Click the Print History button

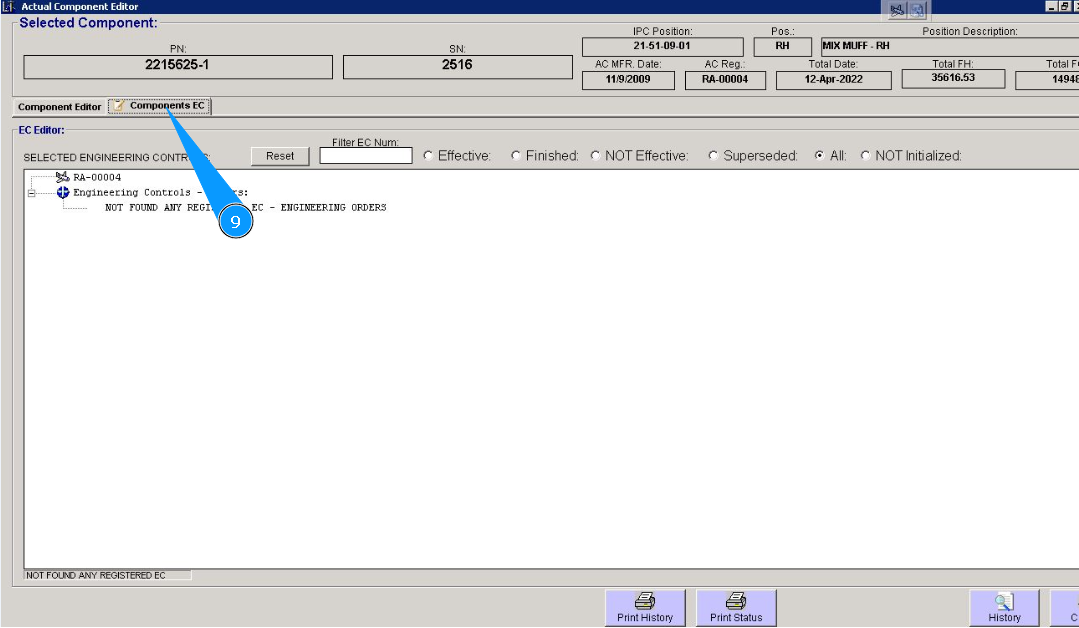[x=645, y=608]
